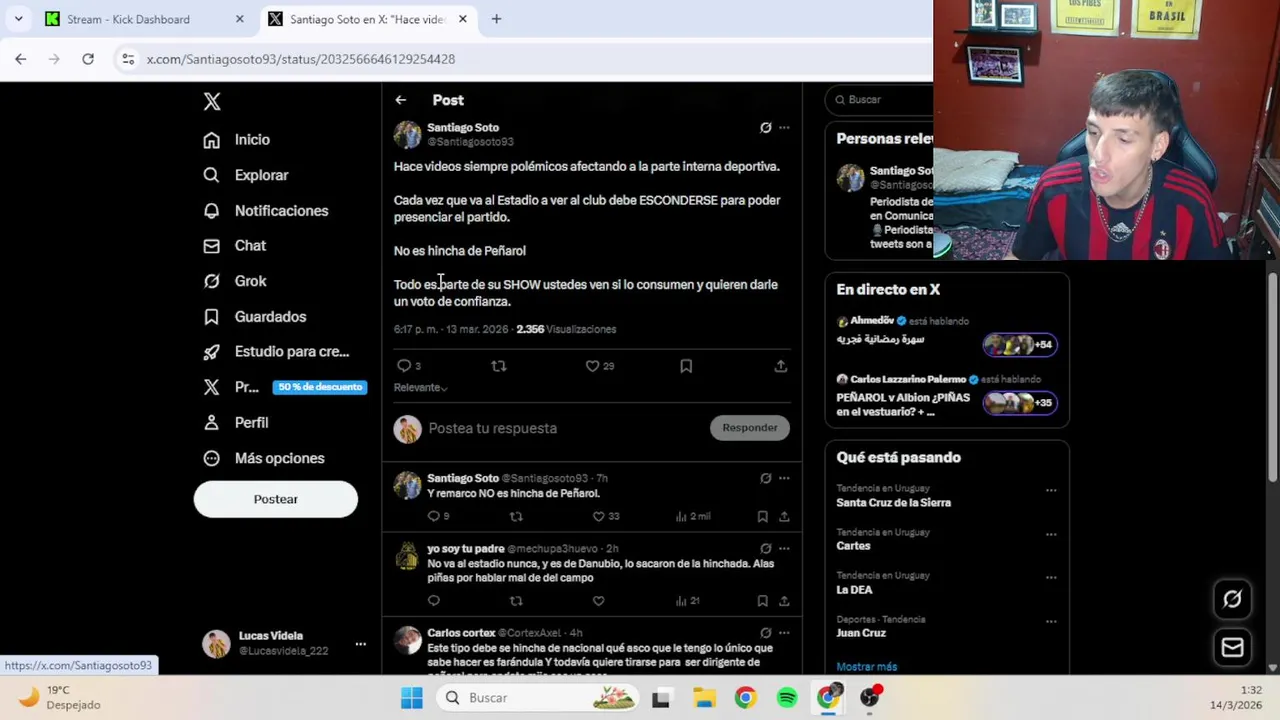Close the Santiago Soto en X tab
Image resolution: width=1280 pixels, height=720 pixels.
coord(462,19)
